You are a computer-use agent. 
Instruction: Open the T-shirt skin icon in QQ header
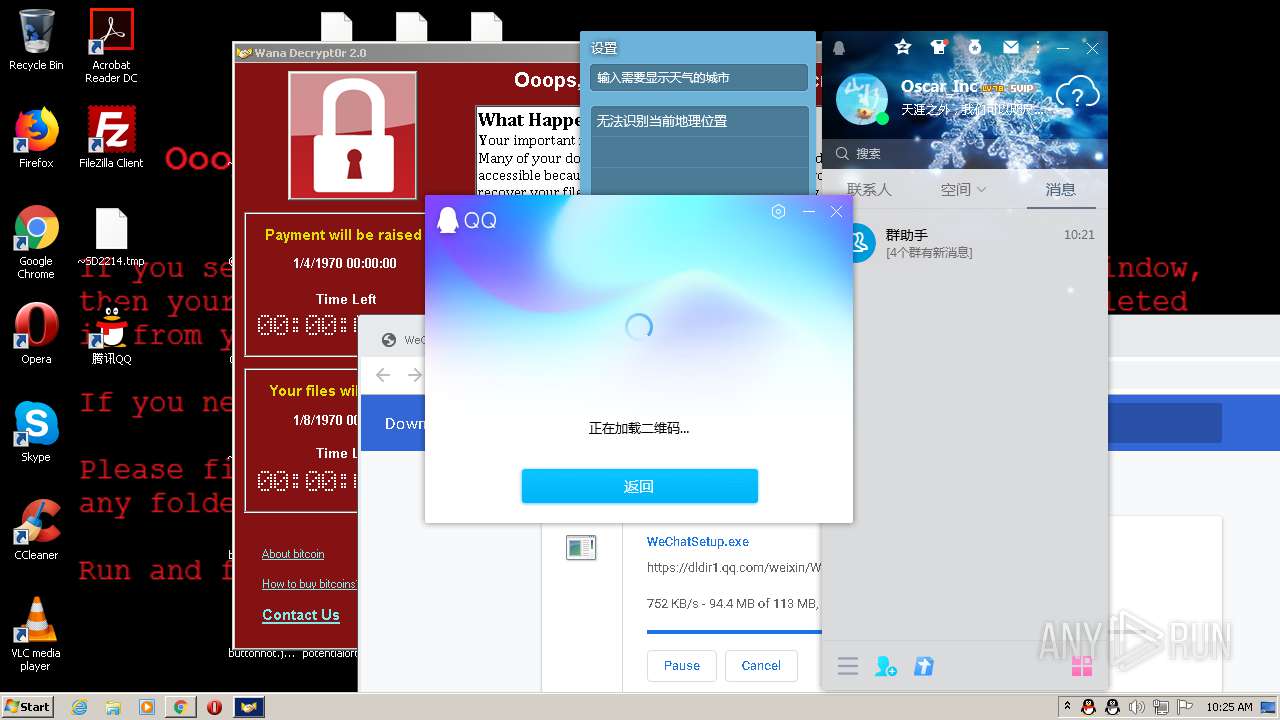(938, 47)
